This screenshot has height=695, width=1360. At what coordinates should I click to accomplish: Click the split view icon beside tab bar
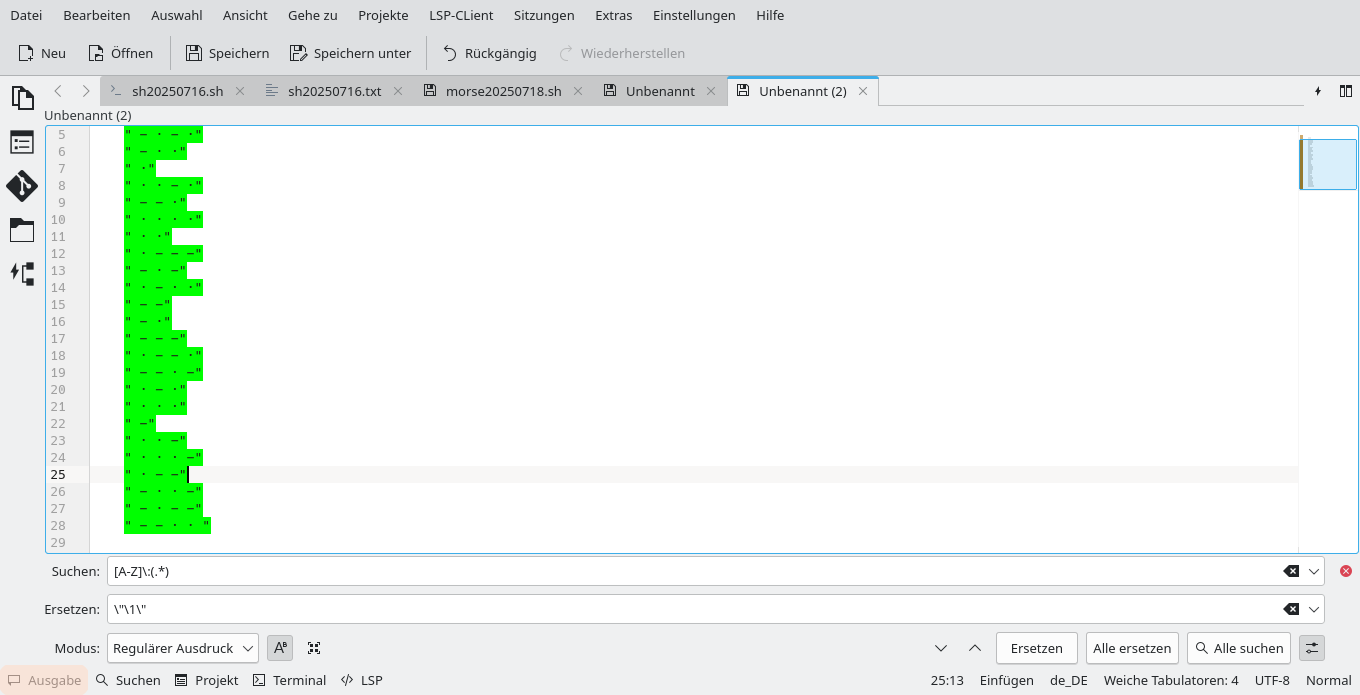1346,90
